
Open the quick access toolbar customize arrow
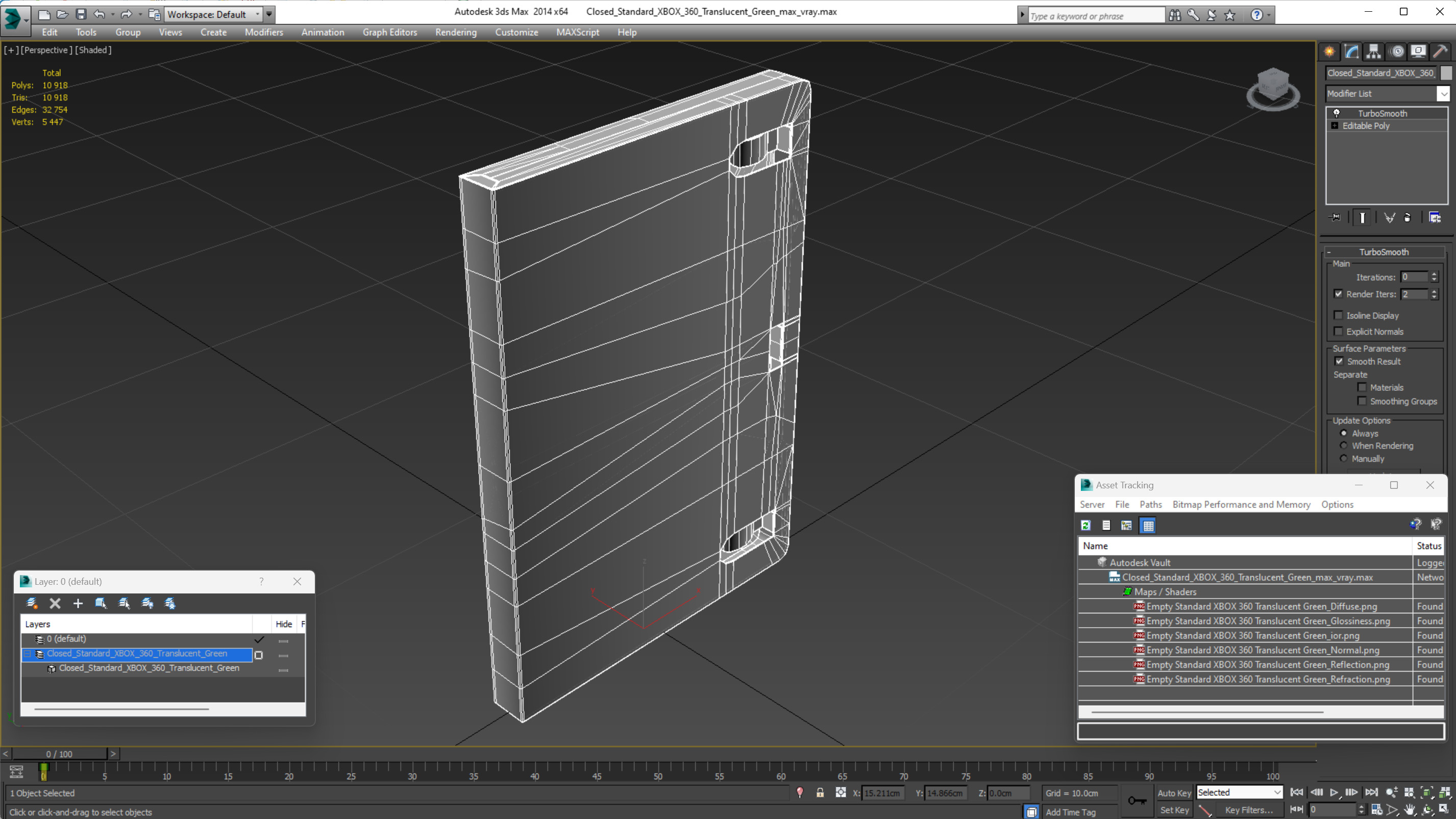(269, 14)
